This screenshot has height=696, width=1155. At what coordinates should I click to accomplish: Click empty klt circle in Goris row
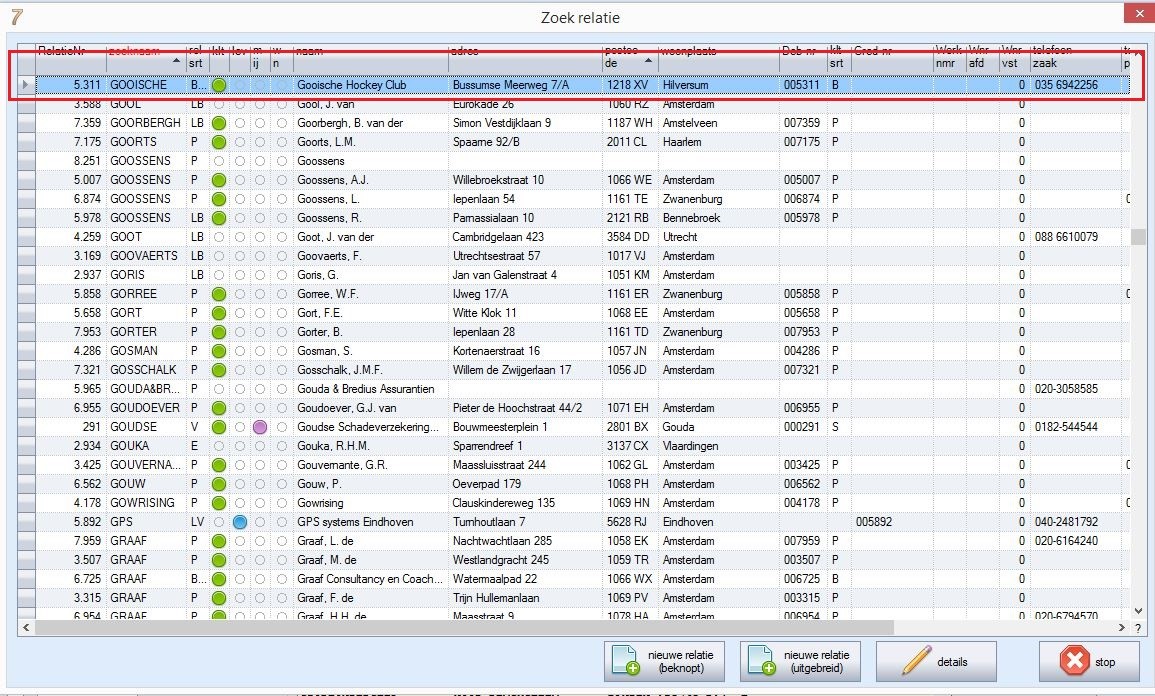click(219, 275)
